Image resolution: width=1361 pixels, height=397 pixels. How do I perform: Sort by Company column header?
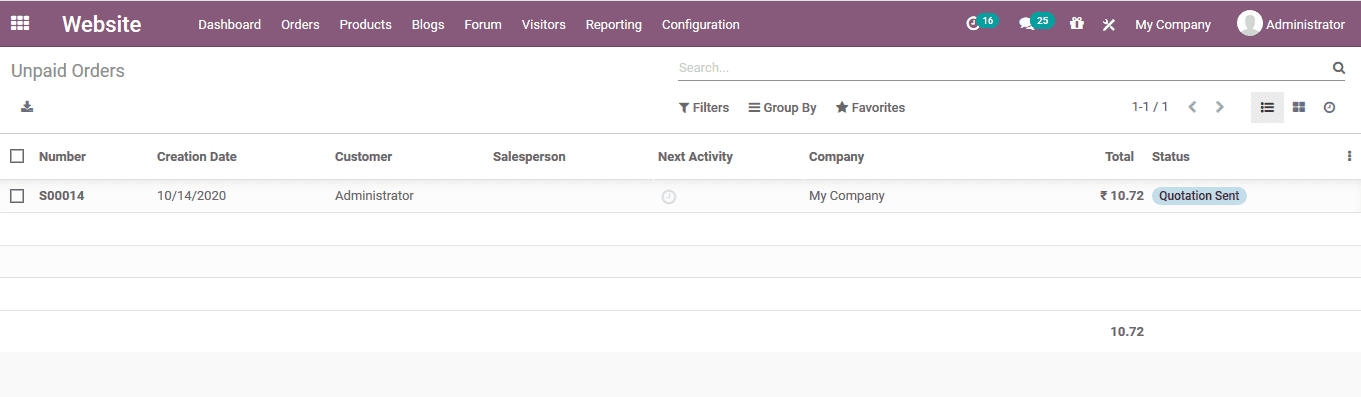[x=836, y=156]
